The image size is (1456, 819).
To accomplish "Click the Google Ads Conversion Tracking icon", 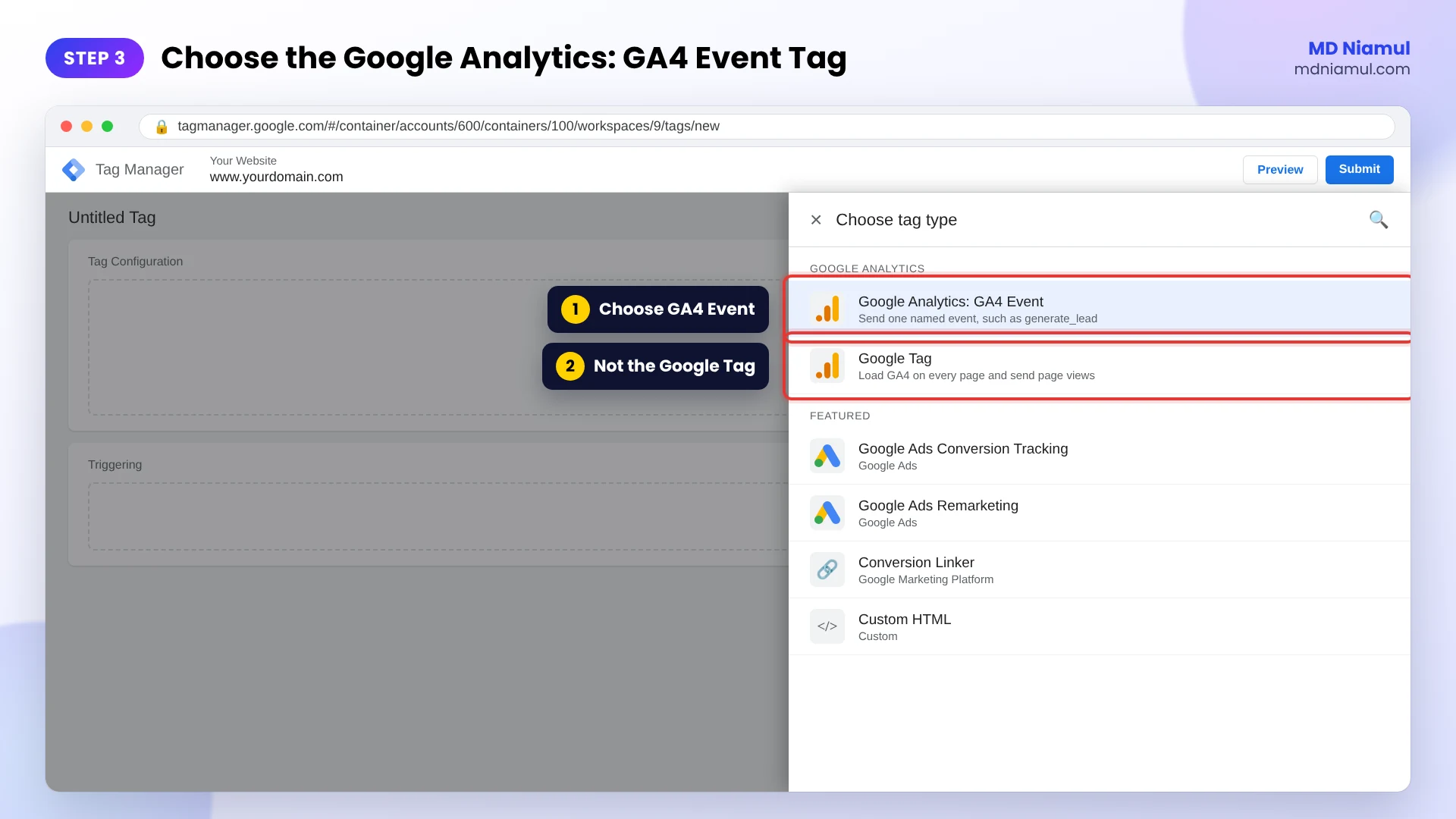I will click(x=827, y=457).
